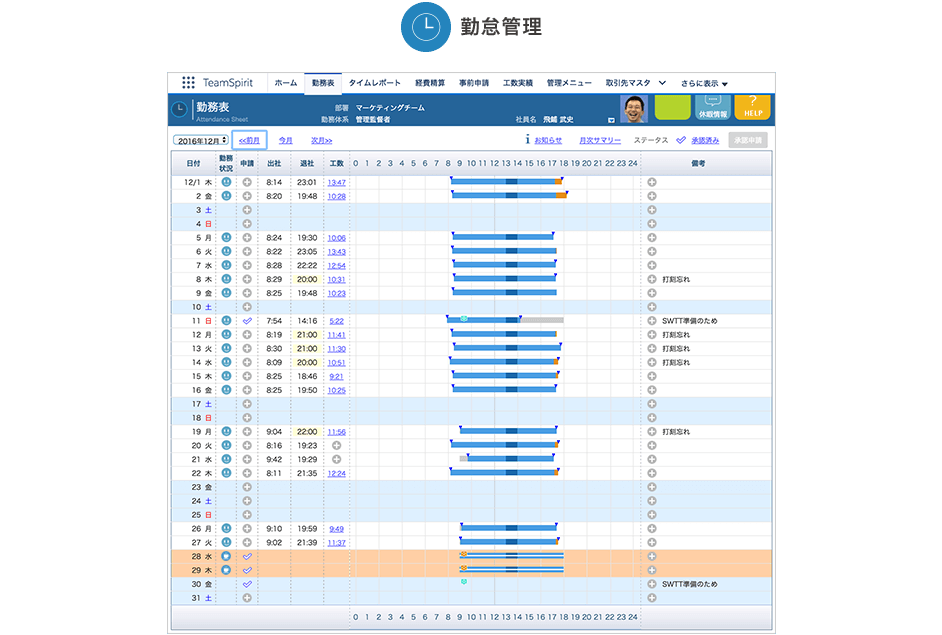Open the HELP icon button

click(x=752, y=108)
